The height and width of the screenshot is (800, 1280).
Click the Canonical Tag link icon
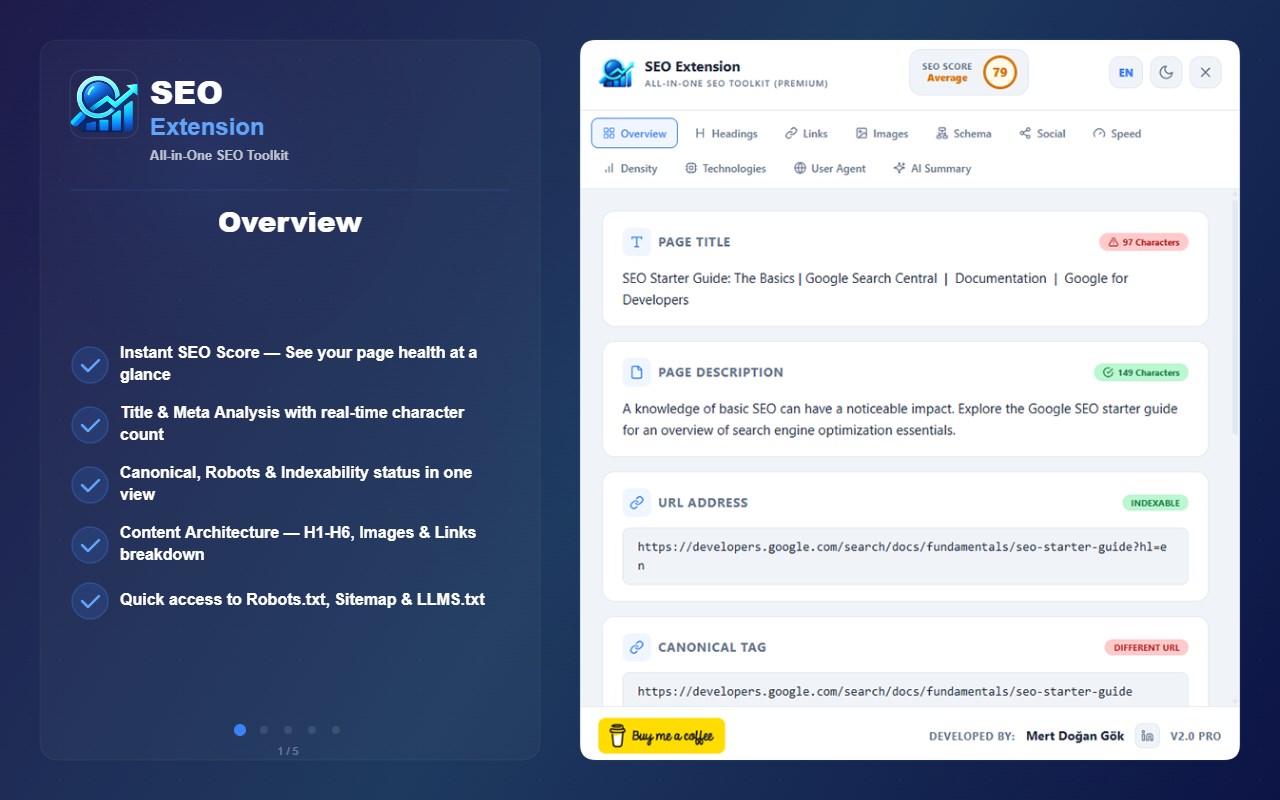[636, 647]
